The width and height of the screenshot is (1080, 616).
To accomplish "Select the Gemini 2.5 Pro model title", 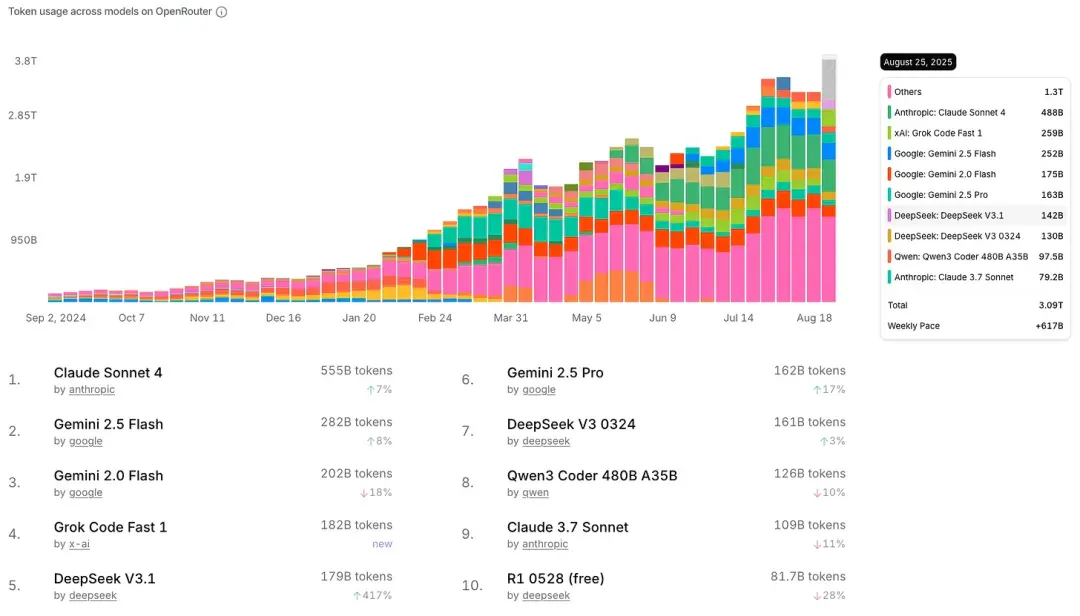I will tap(555, 373).
